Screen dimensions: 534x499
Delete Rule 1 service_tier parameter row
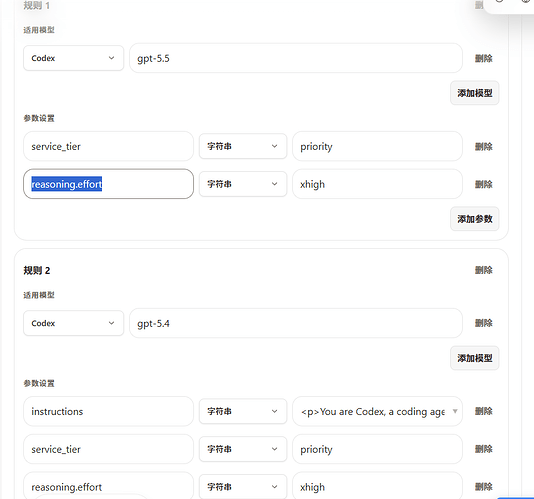click(x=484, y=147)
